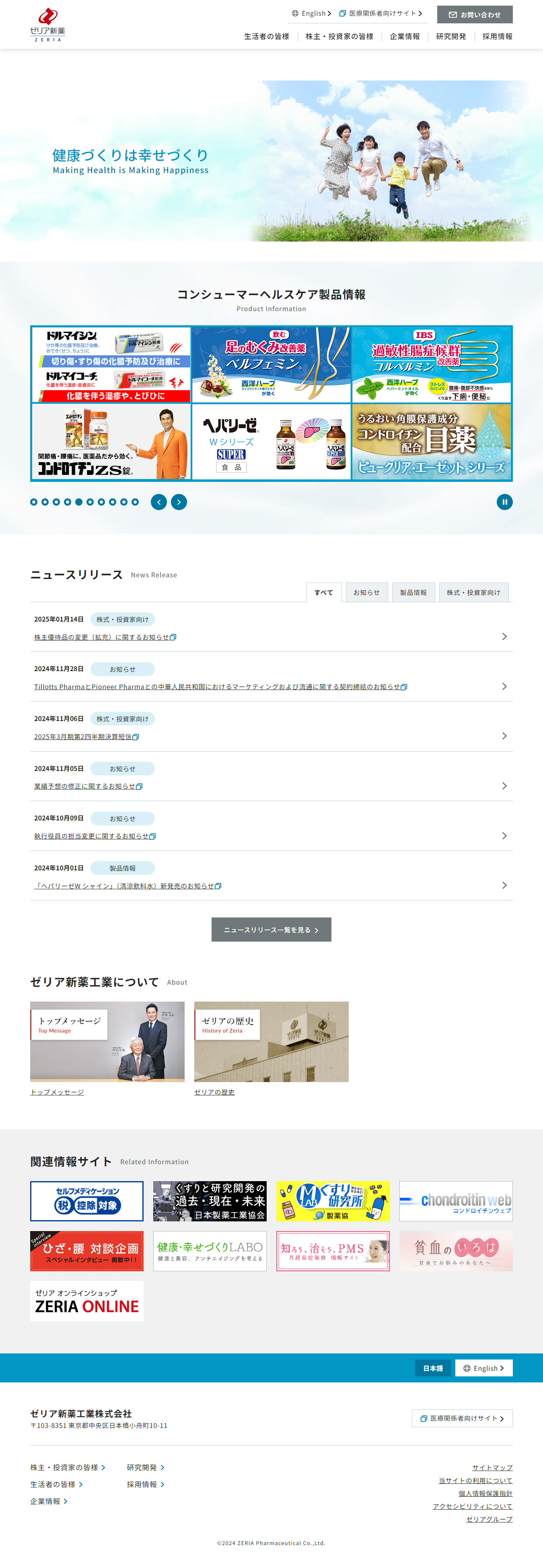
Task: Select the eighth carousel dot
Action: pos(113,502)
